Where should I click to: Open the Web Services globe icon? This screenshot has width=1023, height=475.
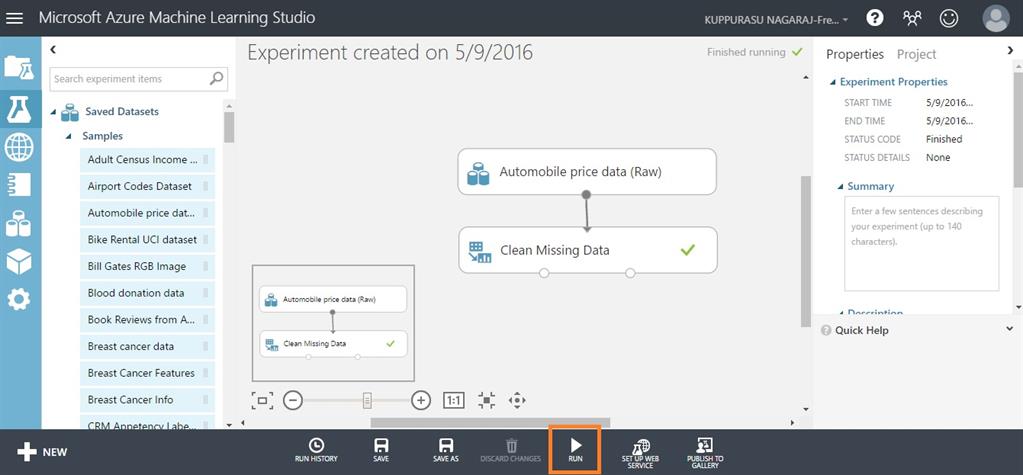click(19, 147)
